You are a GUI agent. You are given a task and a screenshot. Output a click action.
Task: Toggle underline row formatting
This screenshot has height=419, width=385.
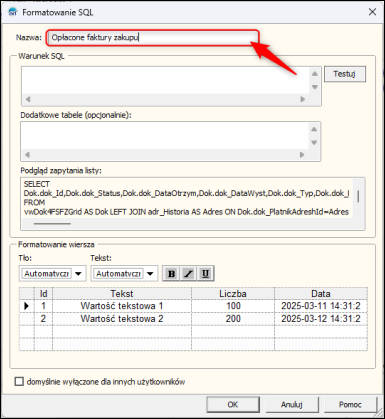[x=205, y=274]
